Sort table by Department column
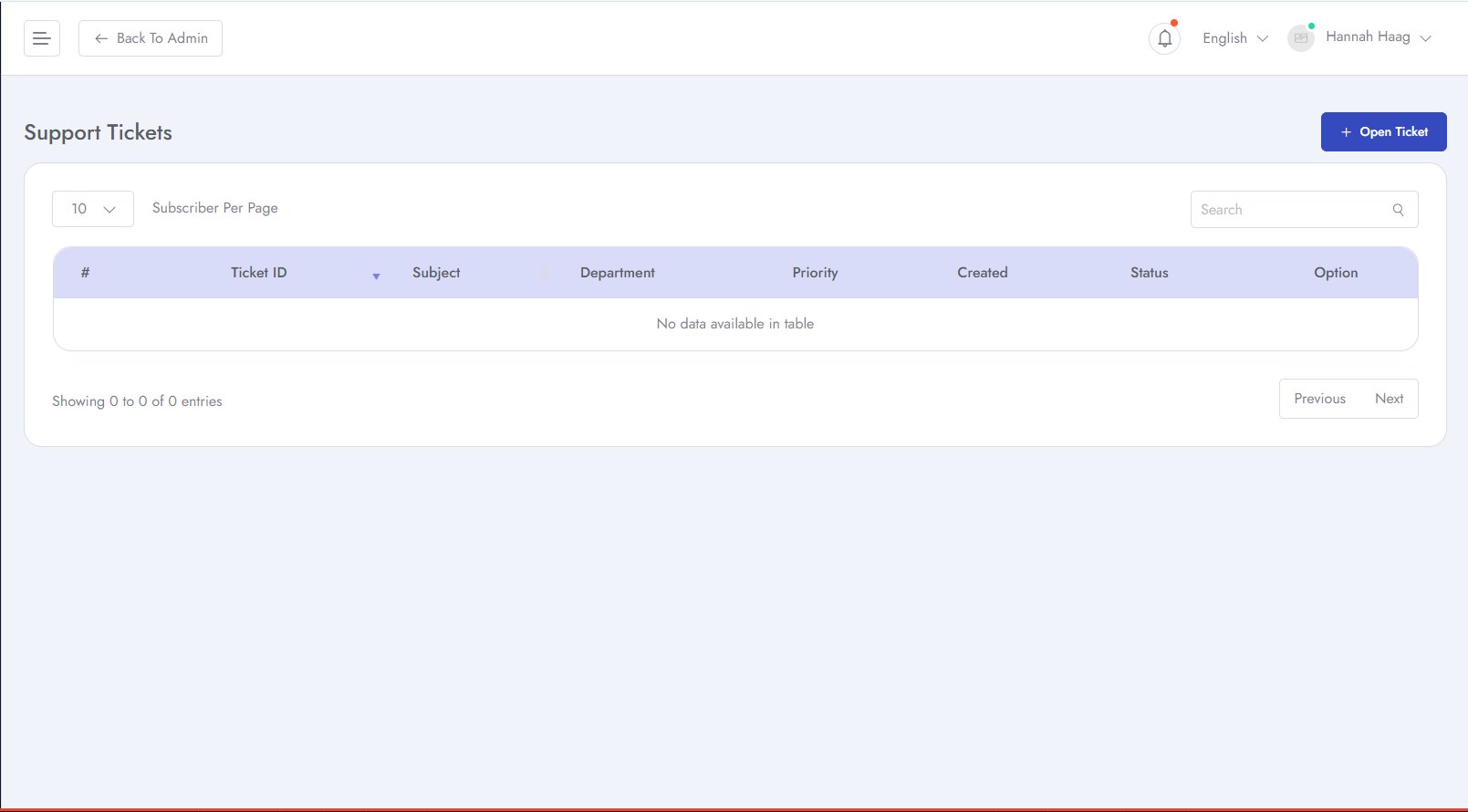 pyautogui.click(x=618, y=273)
